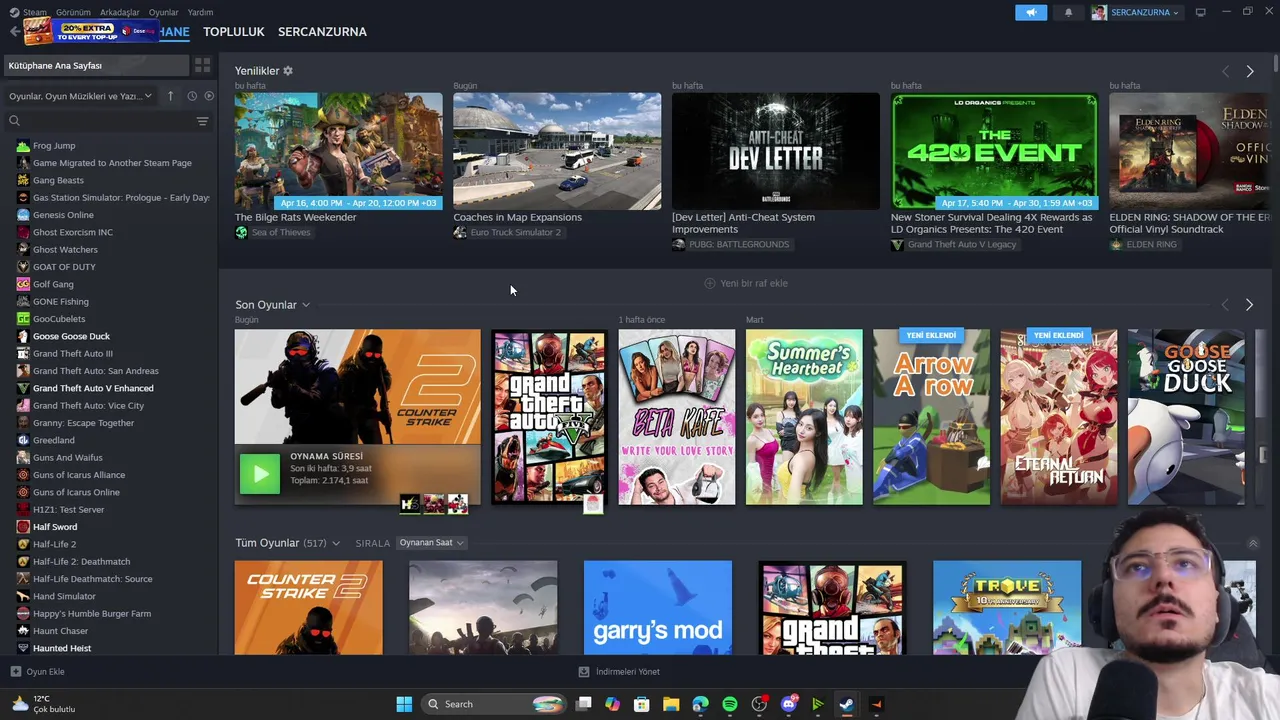
Task: Select Grand Theft Auto V Enhanced entry
Action: click(x=93, y=388)
